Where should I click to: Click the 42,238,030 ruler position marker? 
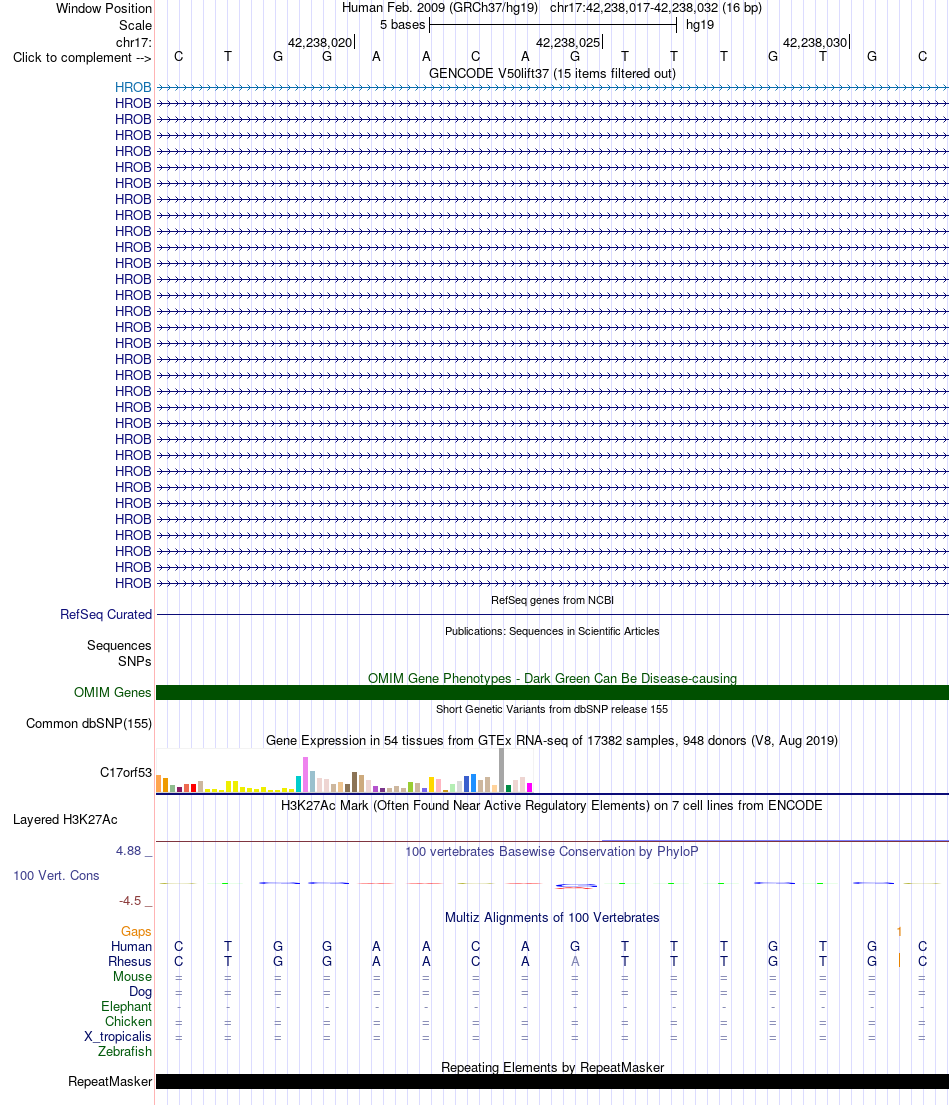815,42
